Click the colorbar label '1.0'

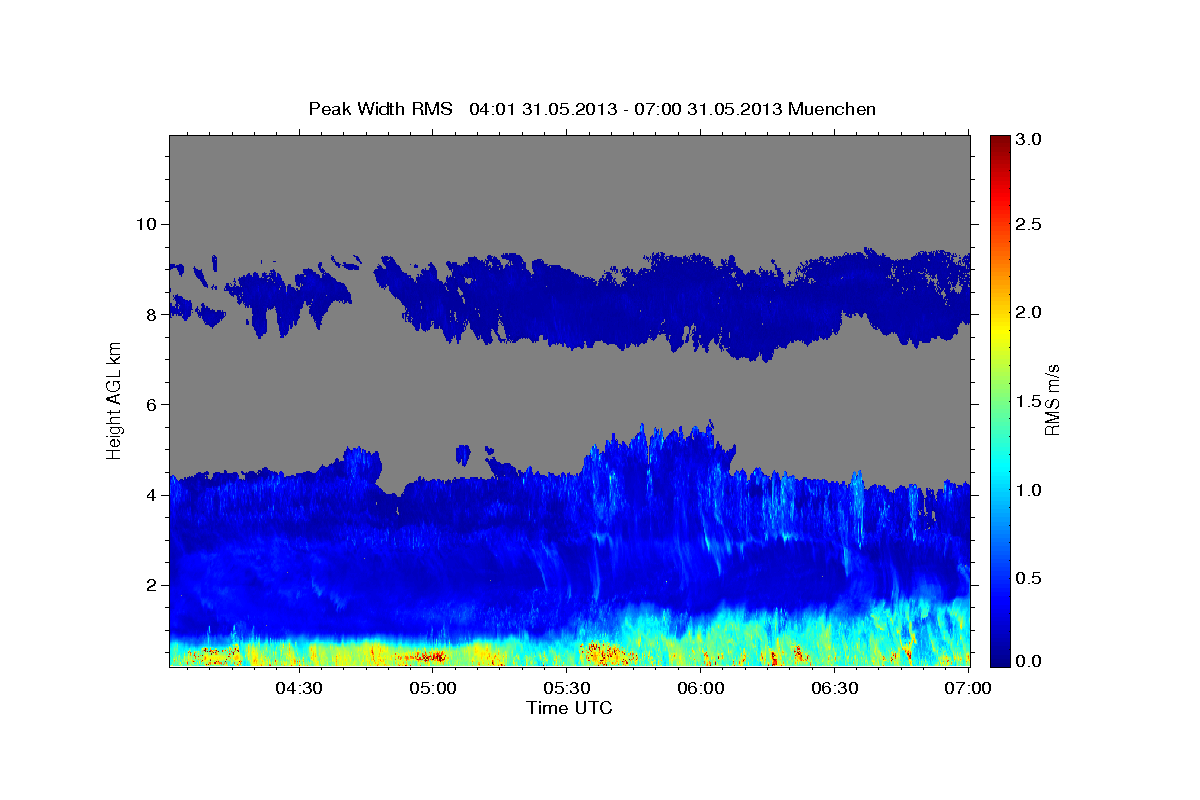click(x=1029, y=490)
